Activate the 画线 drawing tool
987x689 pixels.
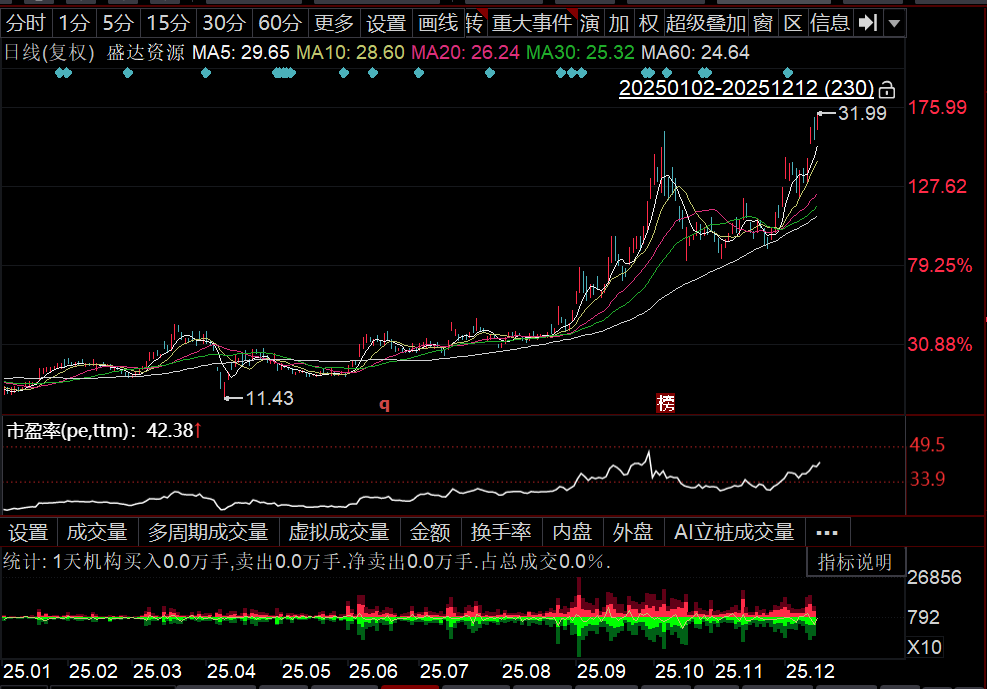(x=438, y=23)
